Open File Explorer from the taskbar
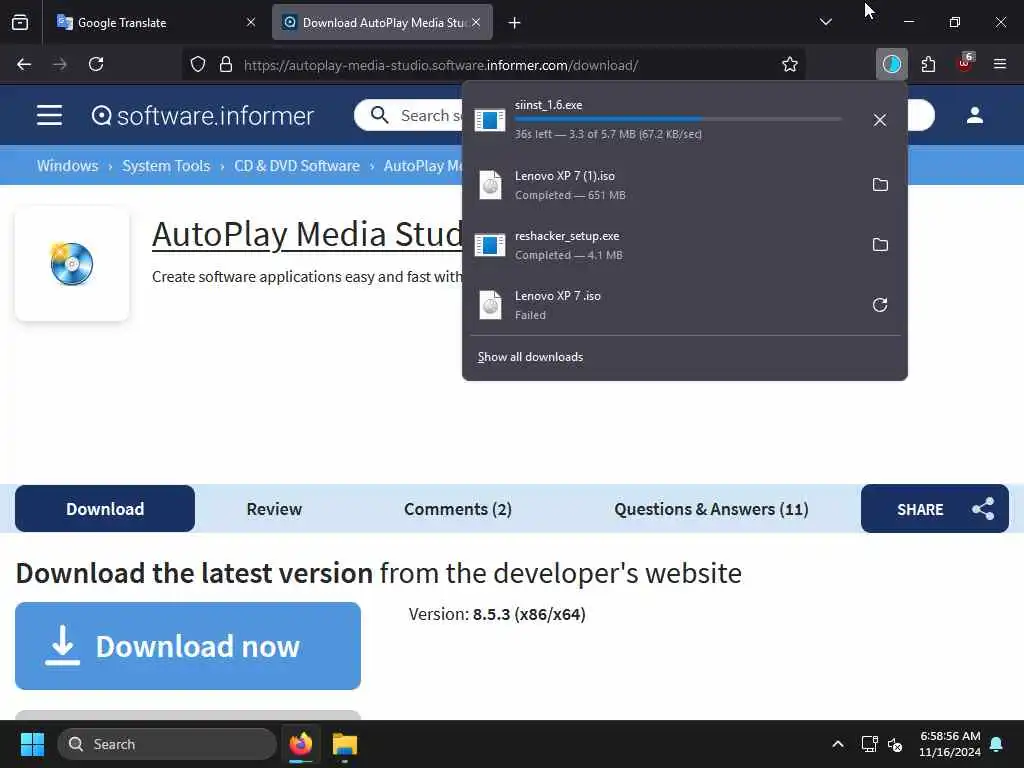 click(345, 744)
